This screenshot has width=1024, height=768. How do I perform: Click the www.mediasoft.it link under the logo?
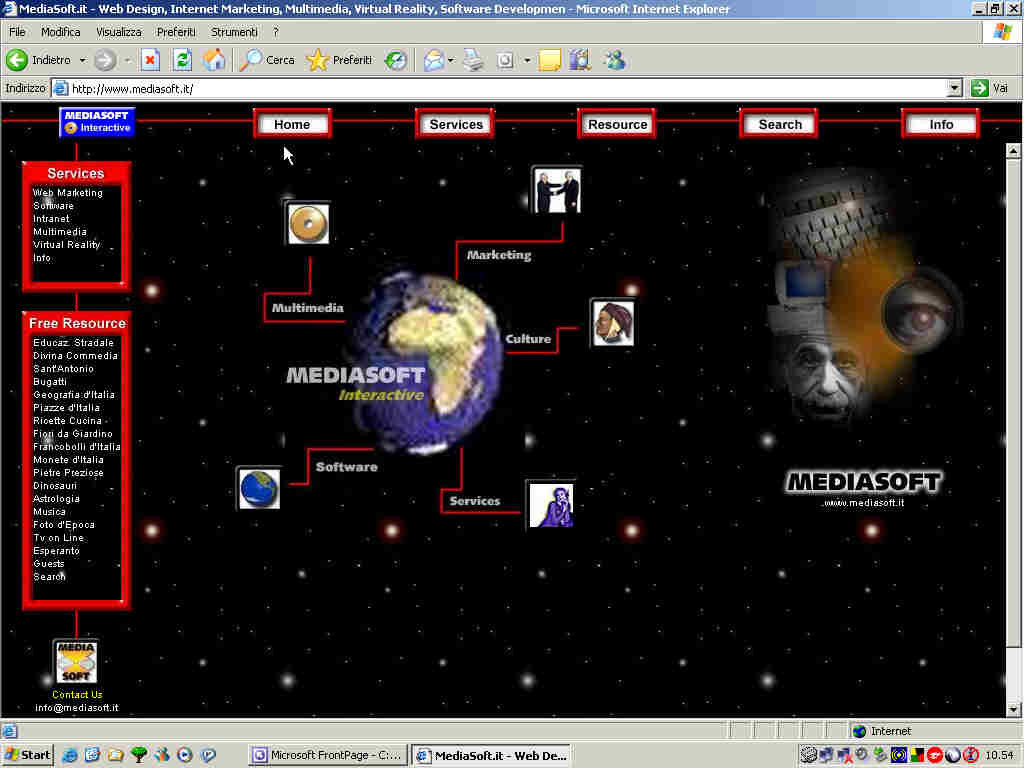(864, 503)
